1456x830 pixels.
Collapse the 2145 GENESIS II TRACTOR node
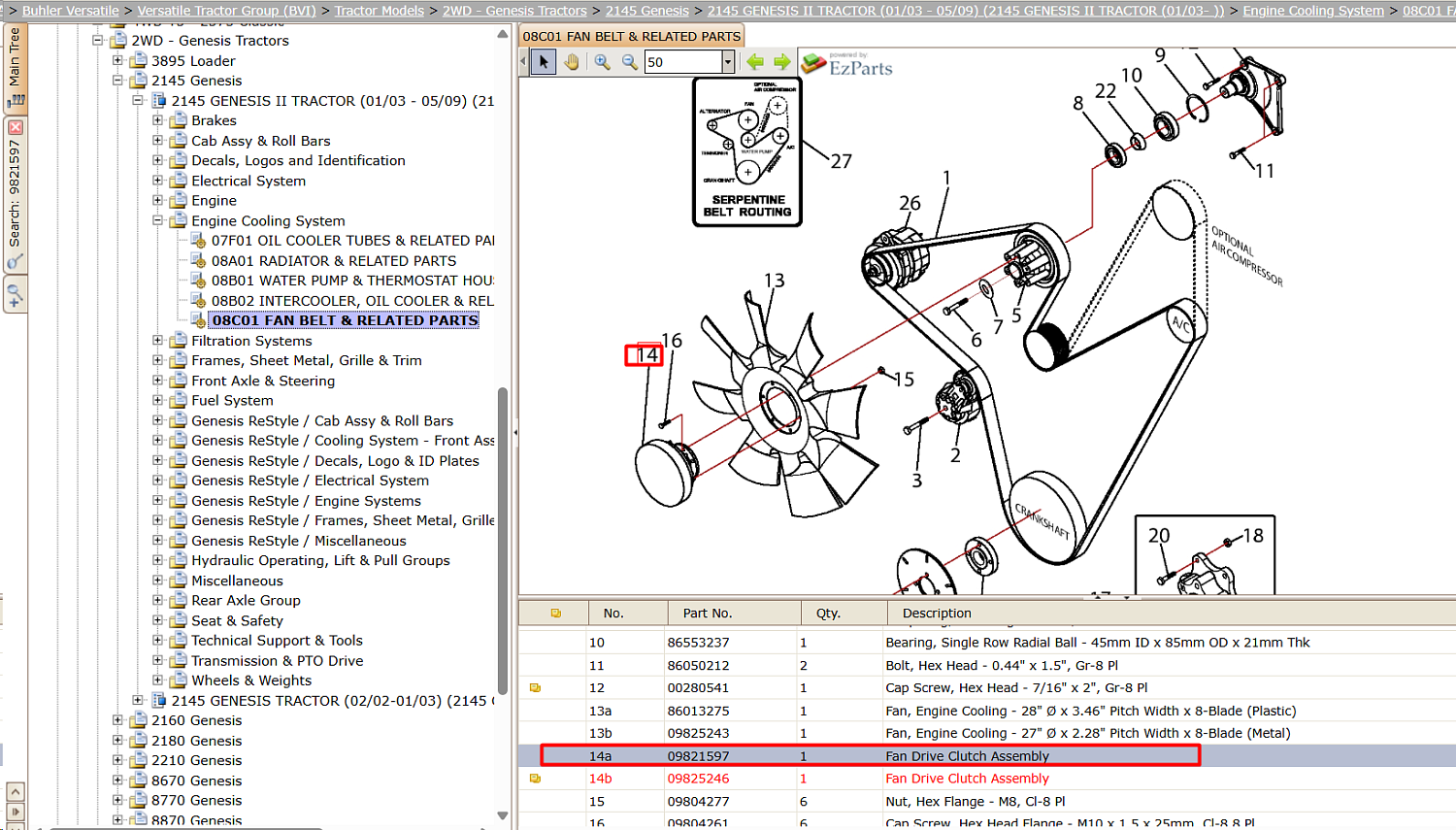point(138,101)
